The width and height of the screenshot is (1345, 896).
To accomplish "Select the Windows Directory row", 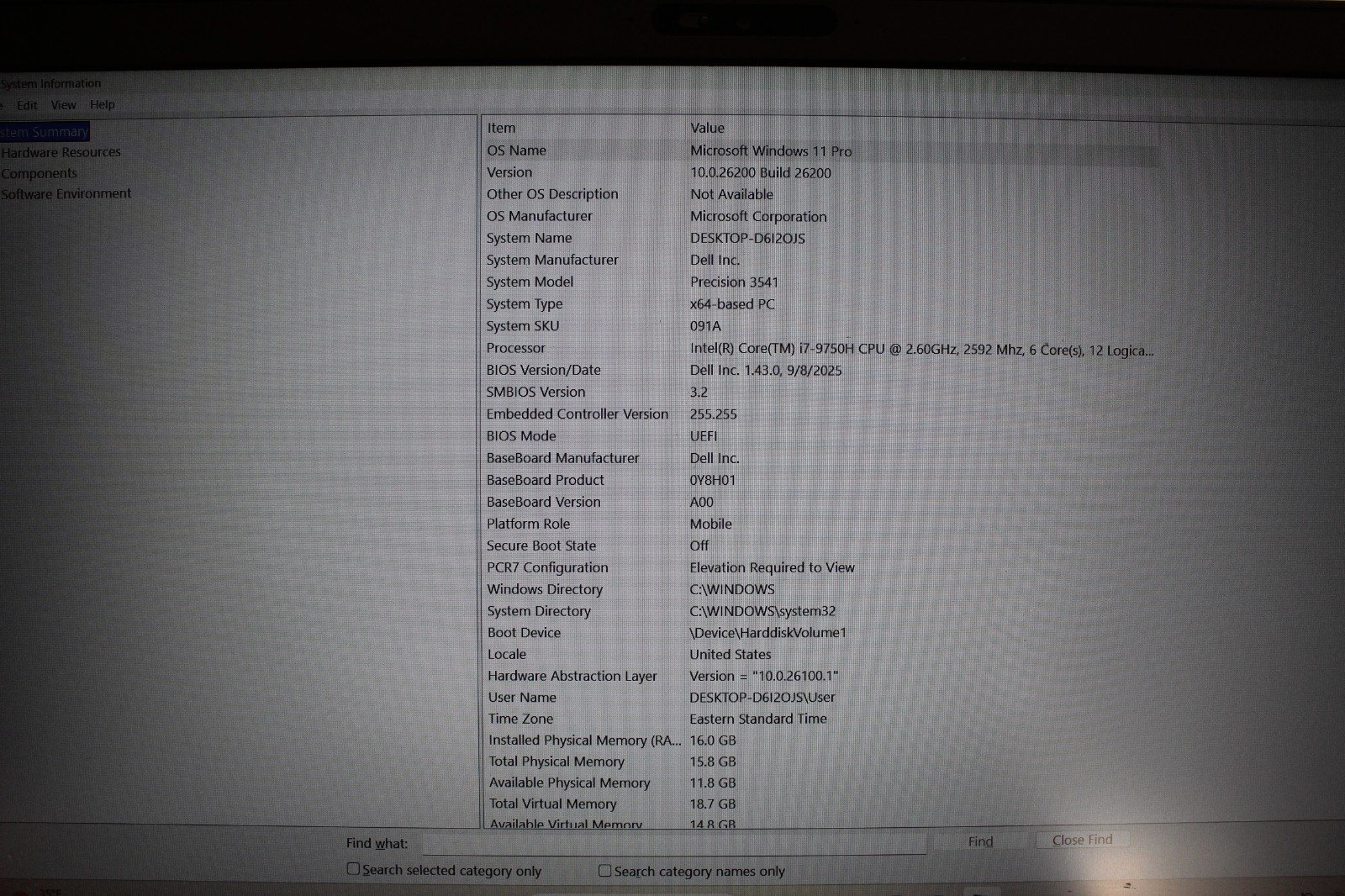I will (820, 589).
